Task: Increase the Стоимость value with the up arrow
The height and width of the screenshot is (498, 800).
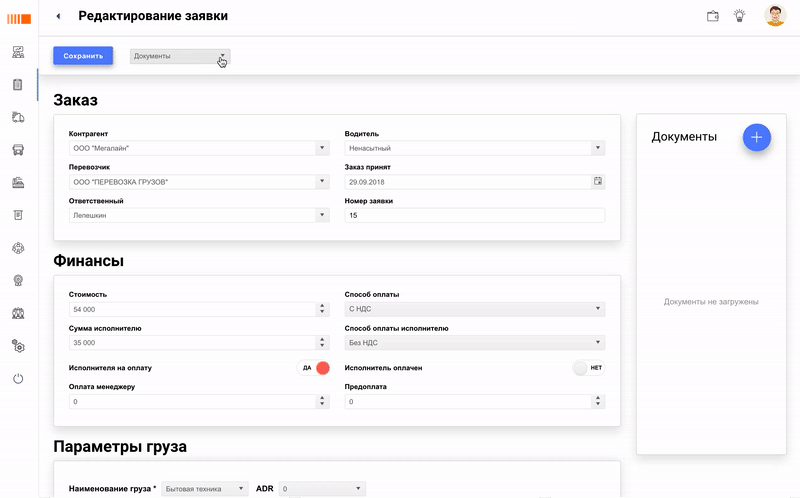Action: 322,306
